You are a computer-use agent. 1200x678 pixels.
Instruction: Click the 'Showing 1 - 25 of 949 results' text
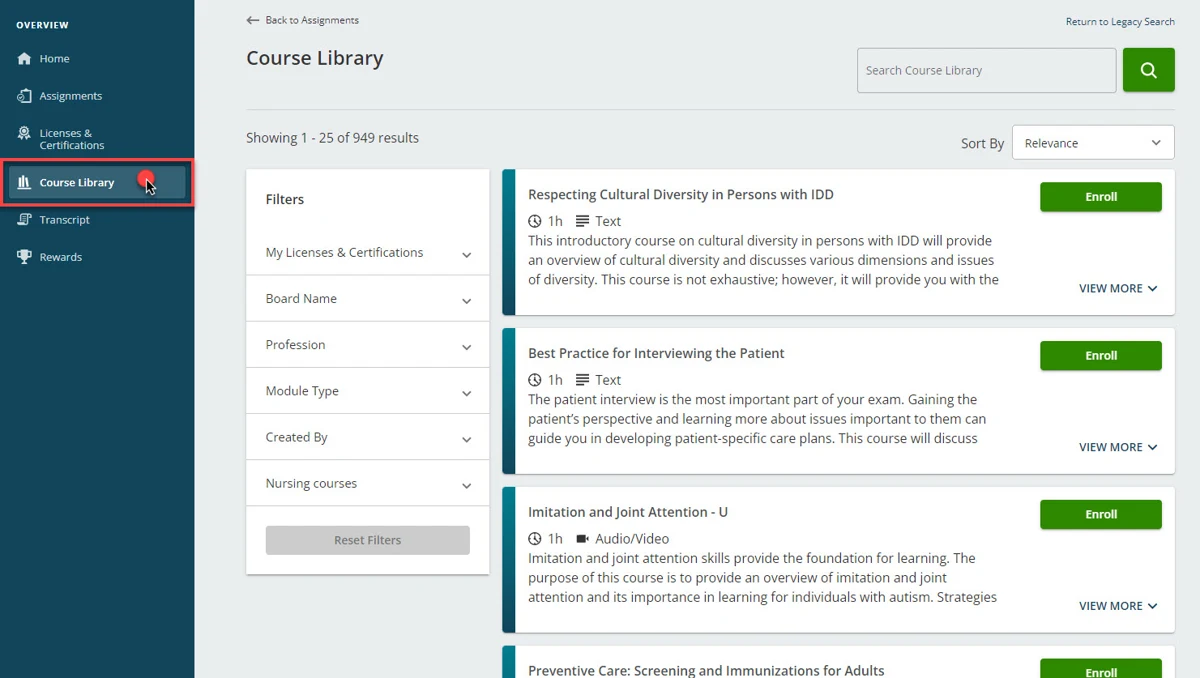[x=332, y=138]
